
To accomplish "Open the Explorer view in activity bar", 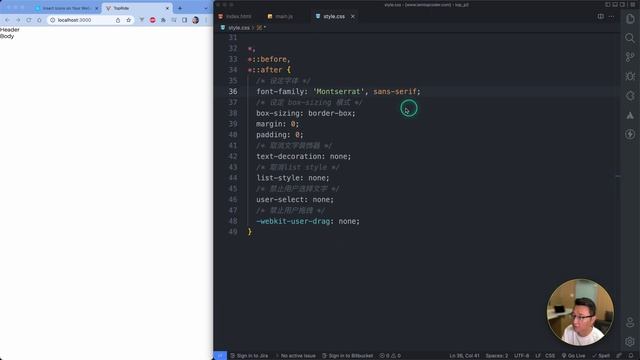I will coord(630,19).
